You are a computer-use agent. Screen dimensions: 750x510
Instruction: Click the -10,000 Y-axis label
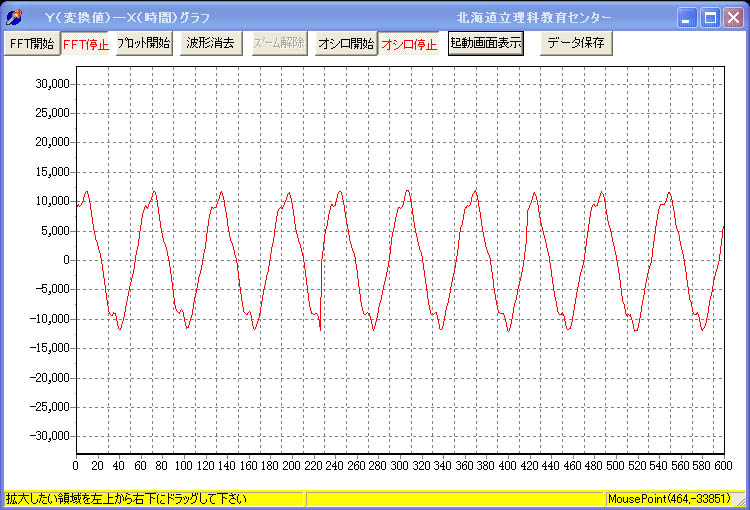(x=50, y=319)
